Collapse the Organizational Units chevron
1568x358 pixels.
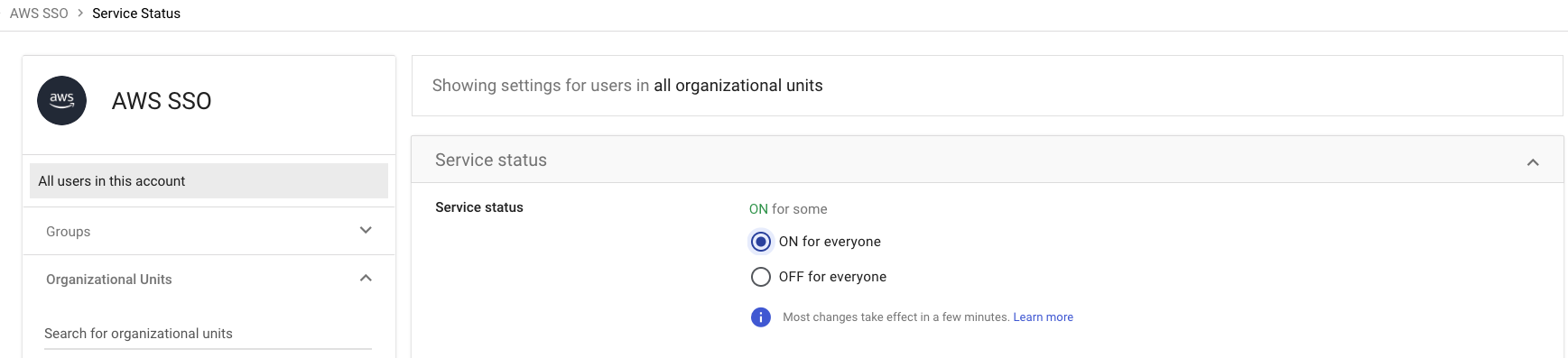pyautogui.click(x=366, y=278)
